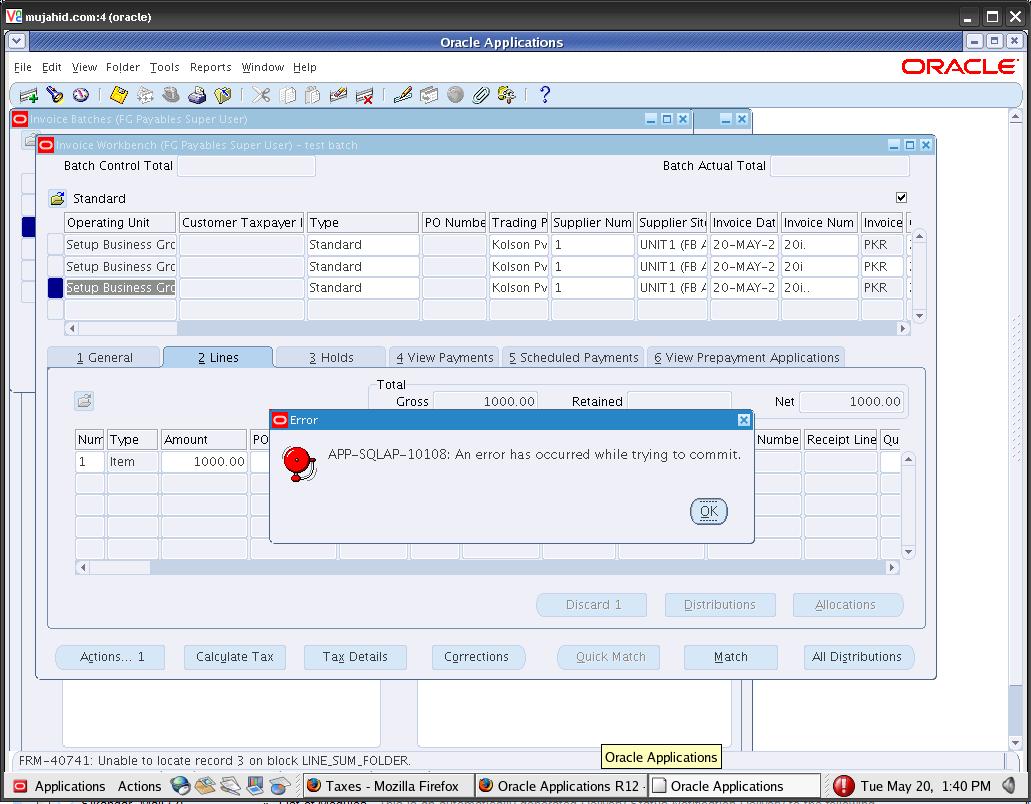Click the Translations globe icon
The image size is (1031, 804).
coord(455,95)
